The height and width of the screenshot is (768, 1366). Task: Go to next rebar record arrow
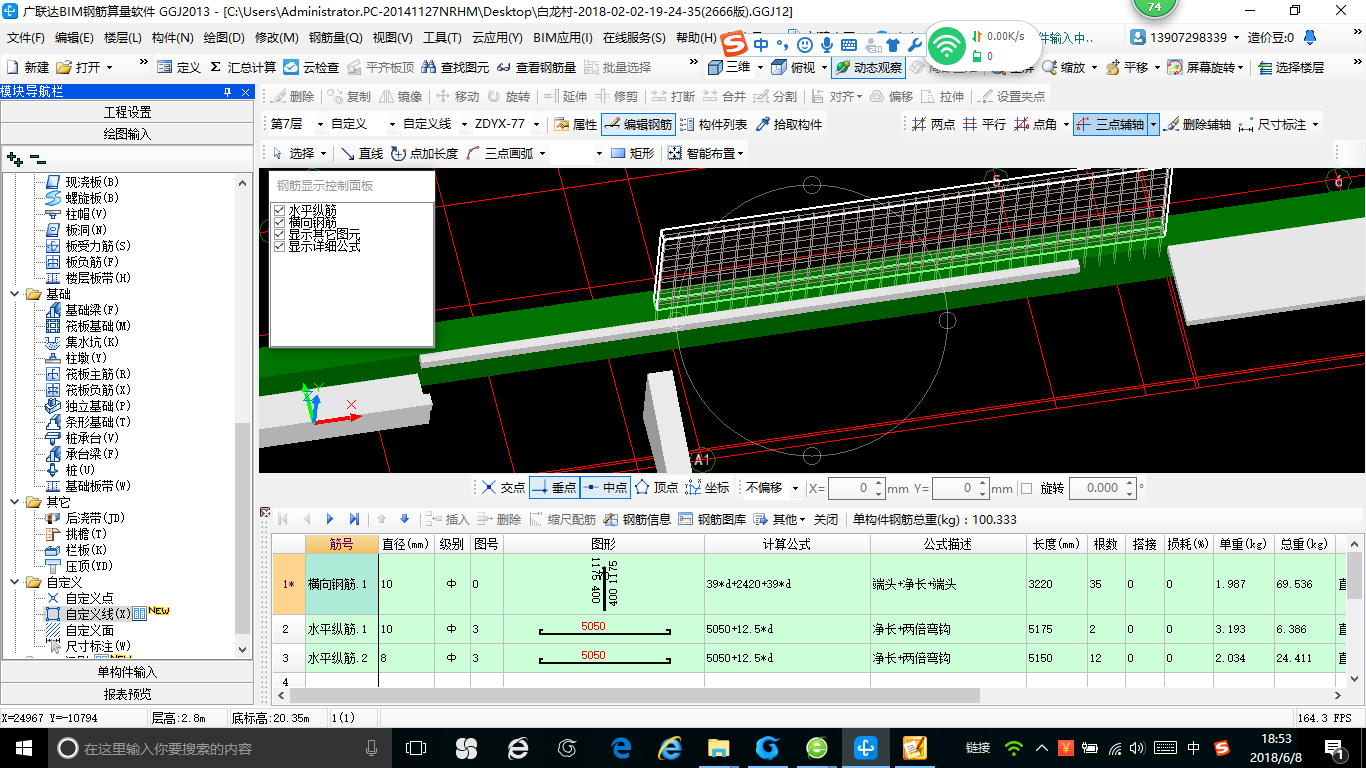point(330,519)
